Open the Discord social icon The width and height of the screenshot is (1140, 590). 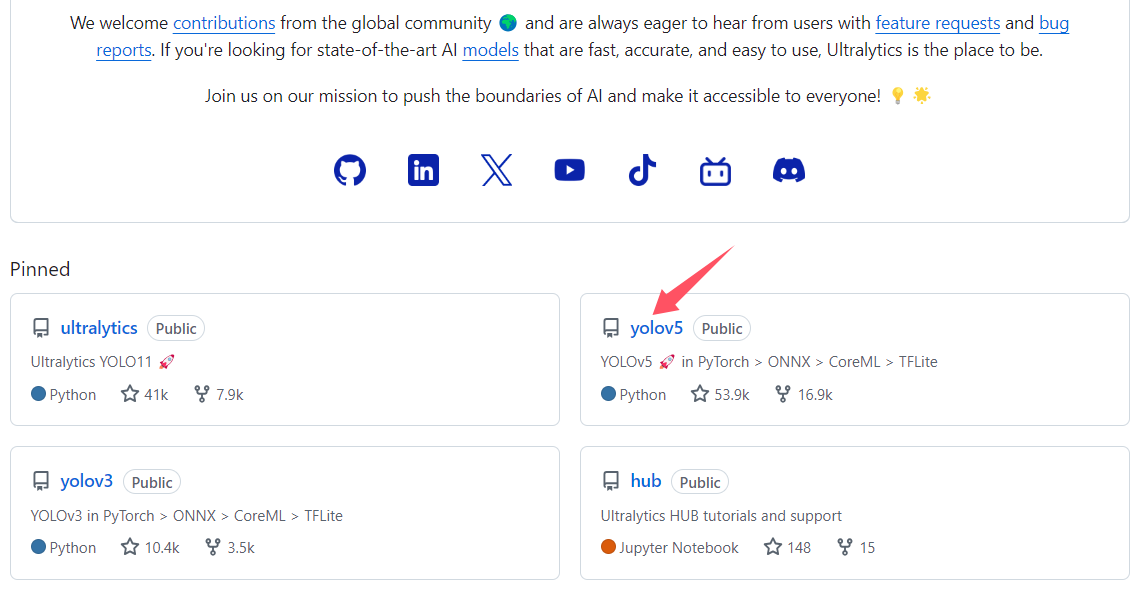[x=789, y=170]
